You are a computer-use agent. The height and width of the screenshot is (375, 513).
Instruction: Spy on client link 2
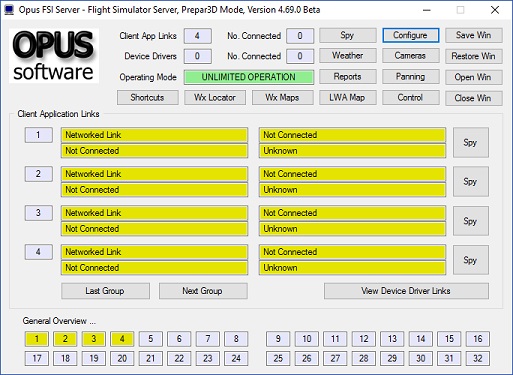pos(471,182)
